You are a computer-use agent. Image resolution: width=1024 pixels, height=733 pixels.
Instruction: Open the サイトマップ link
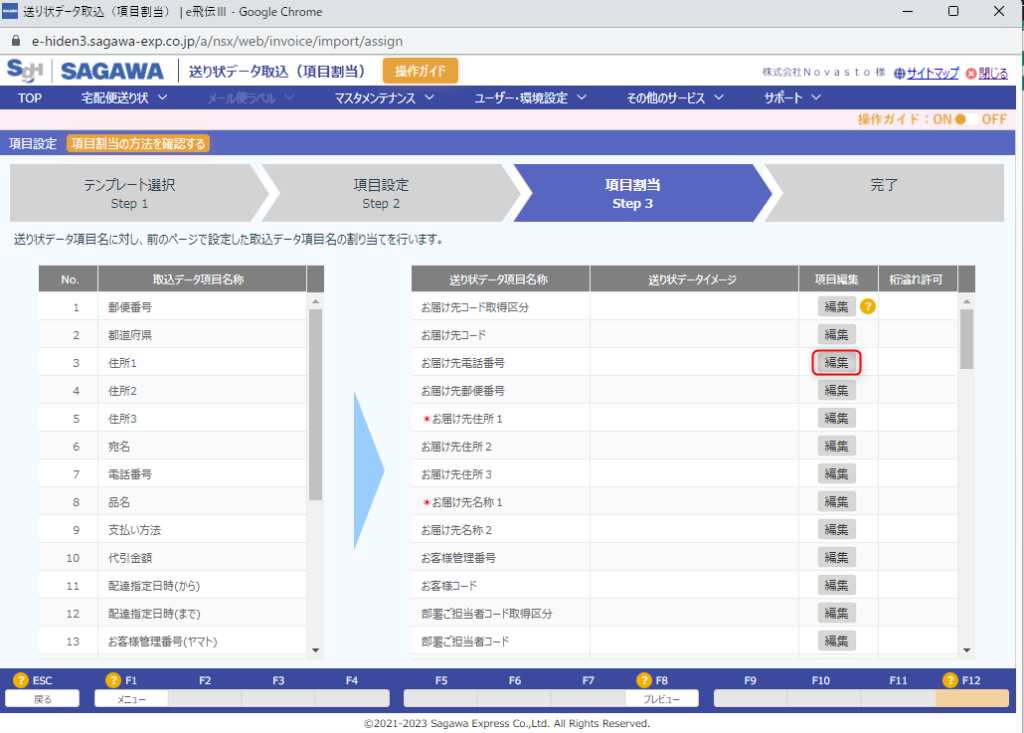(933, 73)
